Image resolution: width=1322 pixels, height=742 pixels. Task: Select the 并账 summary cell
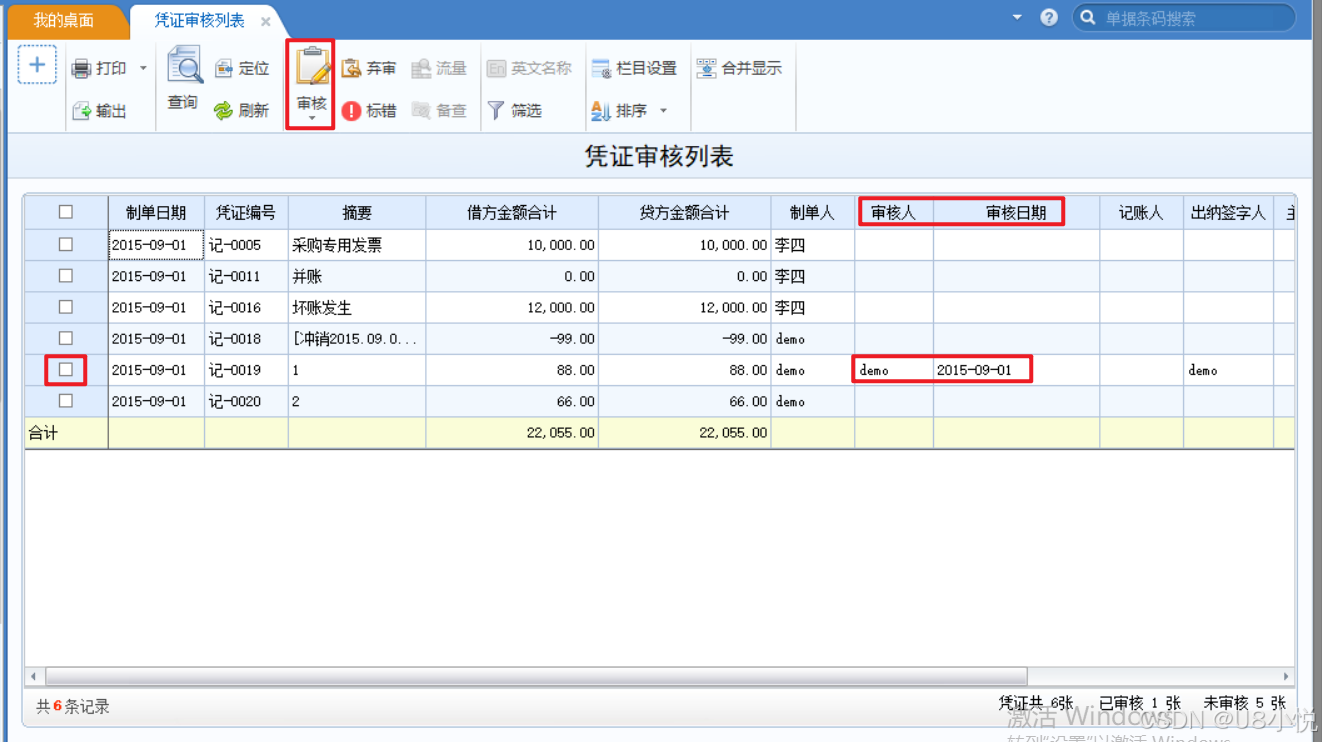pos(357,276)
